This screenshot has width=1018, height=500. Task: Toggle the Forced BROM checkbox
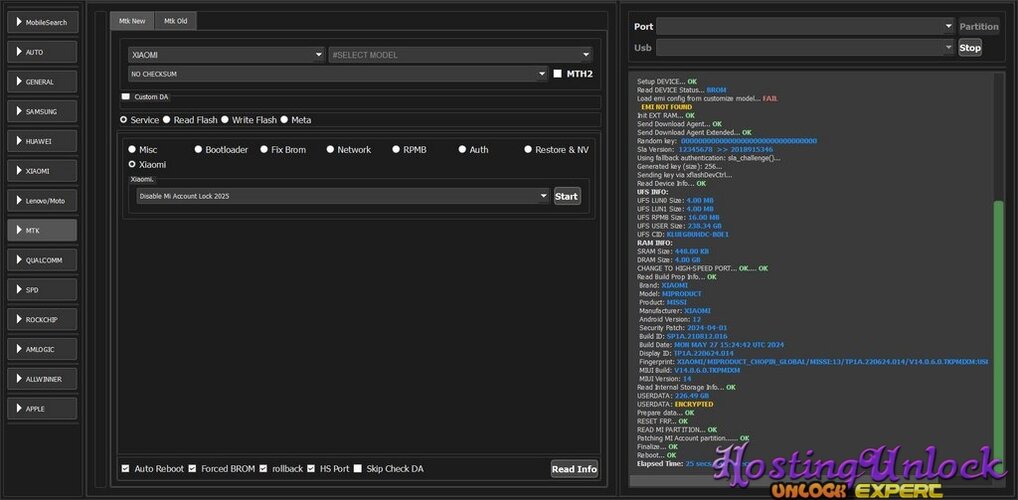pos(192,469)
